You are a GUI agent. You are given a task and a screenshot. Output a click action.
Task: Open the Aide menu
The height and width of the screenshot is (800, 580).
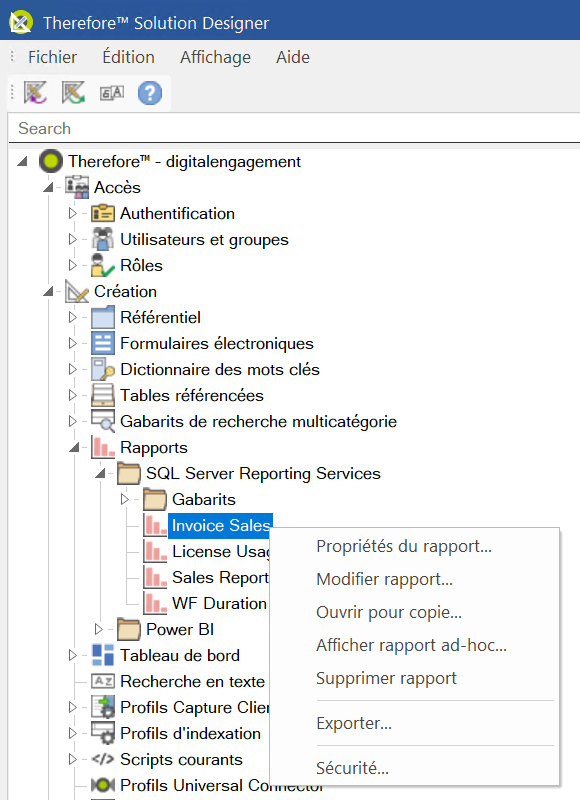293,57
